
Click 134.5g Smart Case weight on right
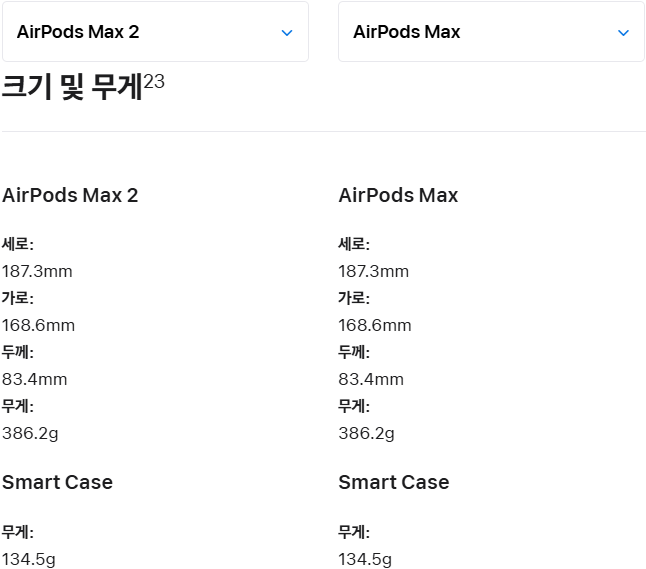pyautogui.click(x=365, y=559)
